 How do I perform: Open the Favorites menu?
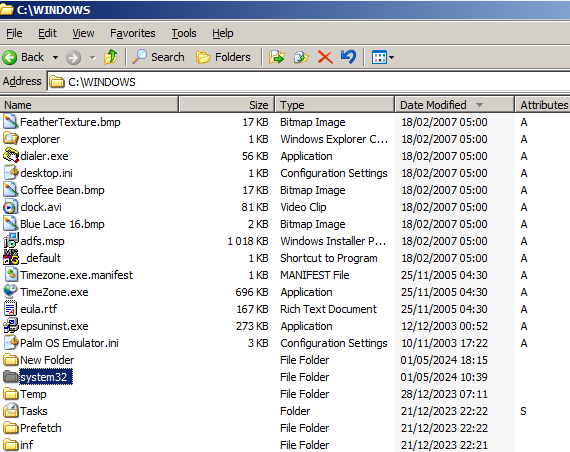pos(133,33)
